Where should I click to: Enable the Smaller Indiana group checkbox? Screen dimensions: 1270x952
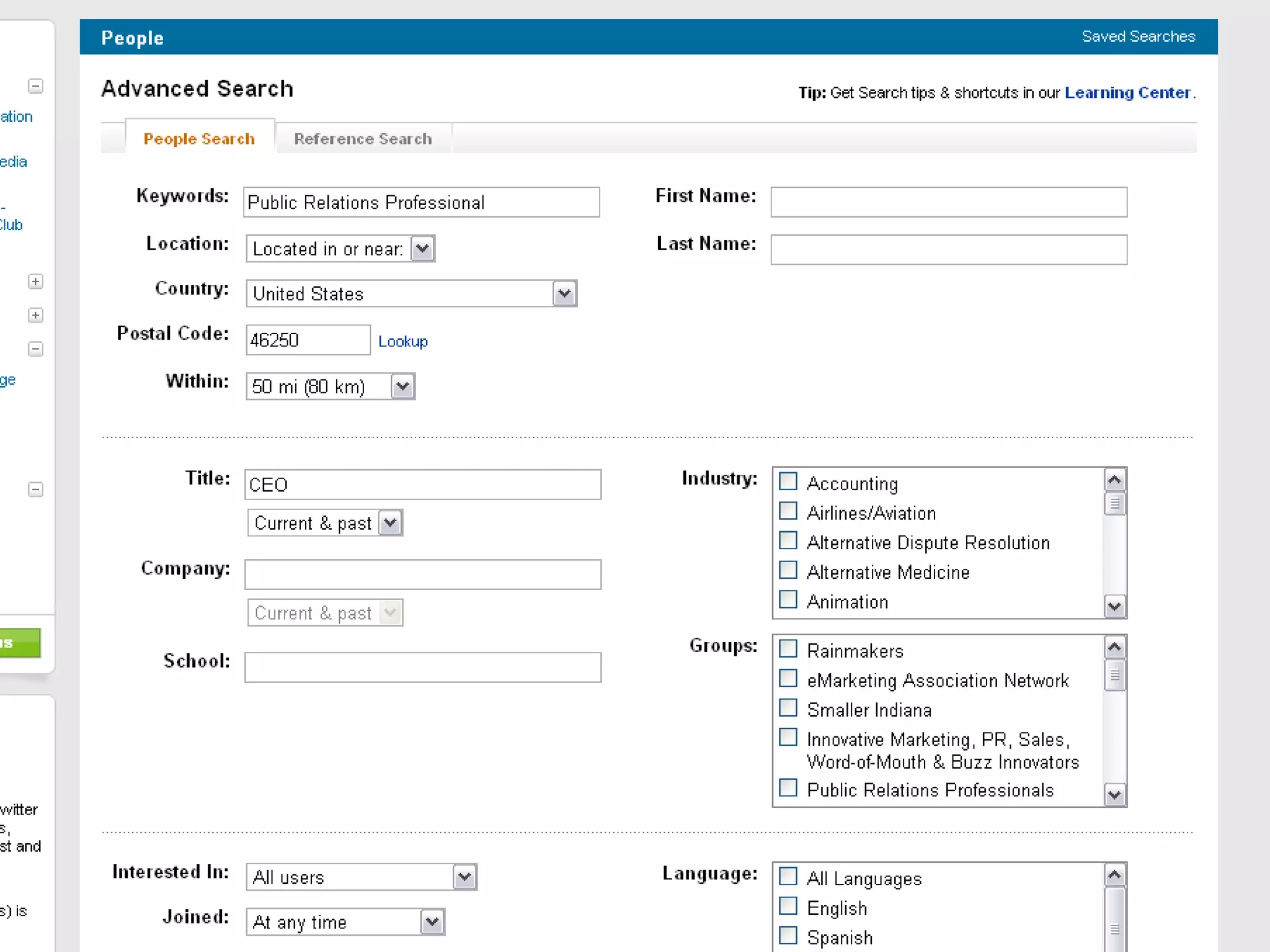coord(788,708)
